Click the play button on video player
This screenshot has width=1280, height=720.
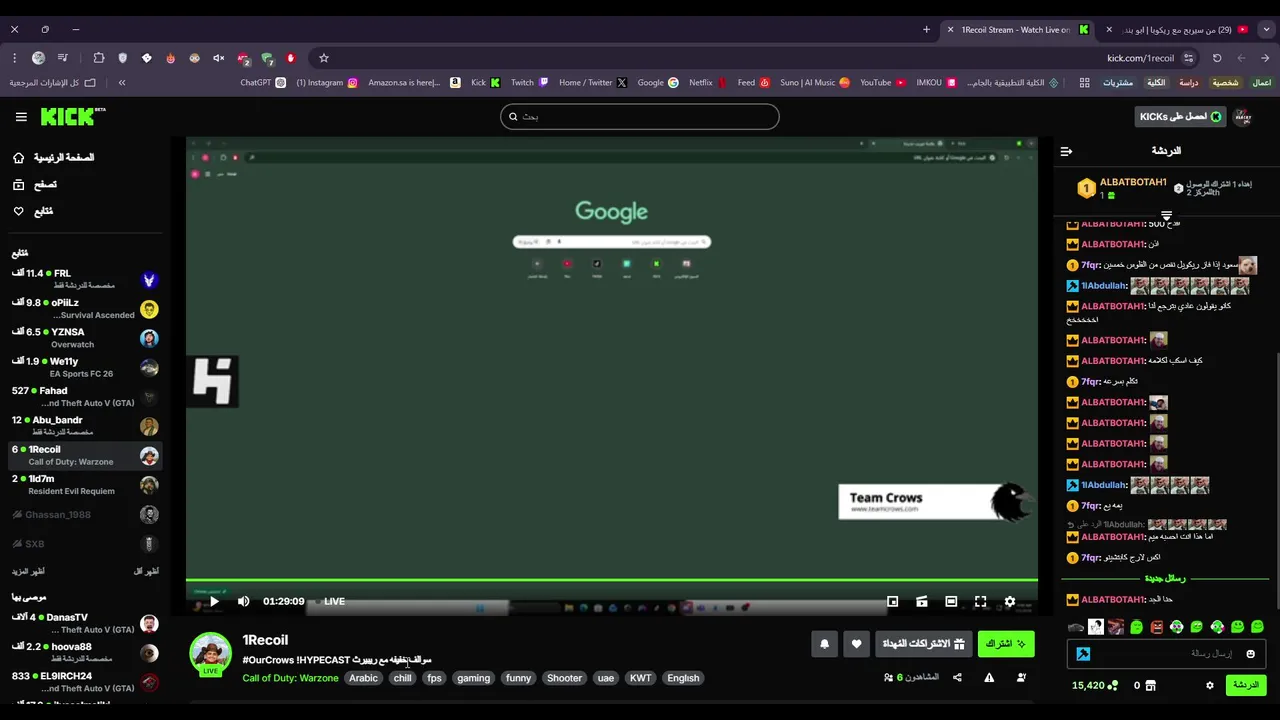point(213,601)
